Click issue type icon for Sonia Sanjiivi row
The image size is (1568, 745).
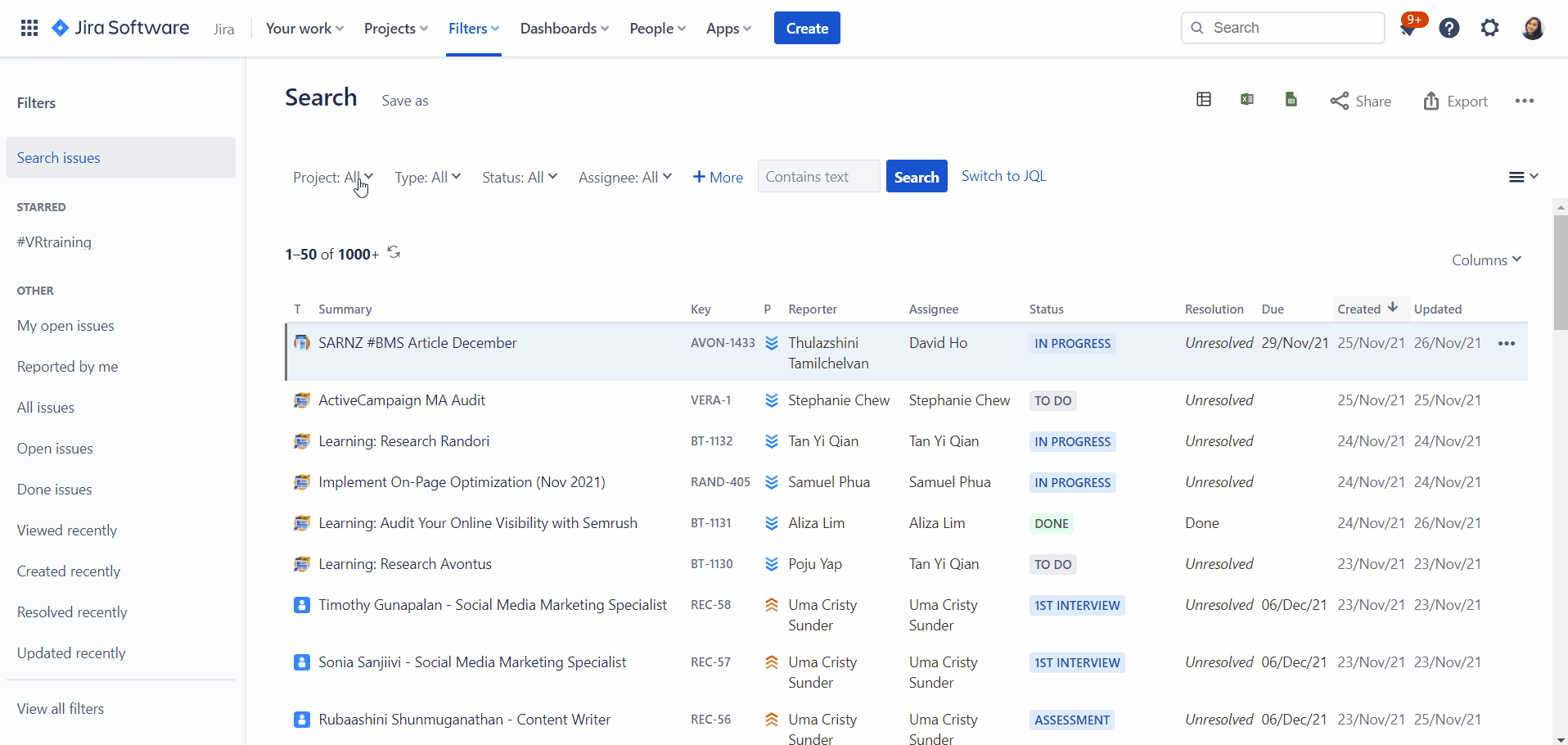tap(302, 662)
